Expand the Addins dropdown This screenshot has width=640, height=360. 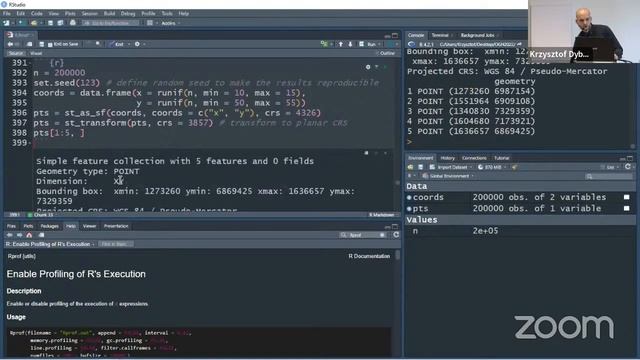(x=170, y=23)
